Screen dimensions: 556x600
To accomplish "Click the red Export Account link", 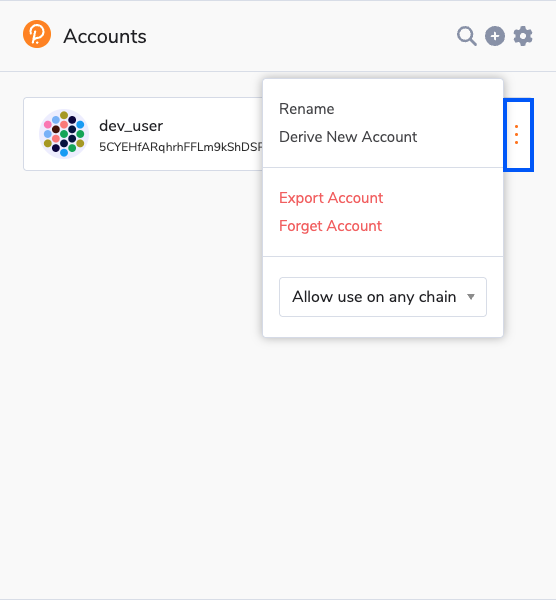I will (x=331, y=198).
